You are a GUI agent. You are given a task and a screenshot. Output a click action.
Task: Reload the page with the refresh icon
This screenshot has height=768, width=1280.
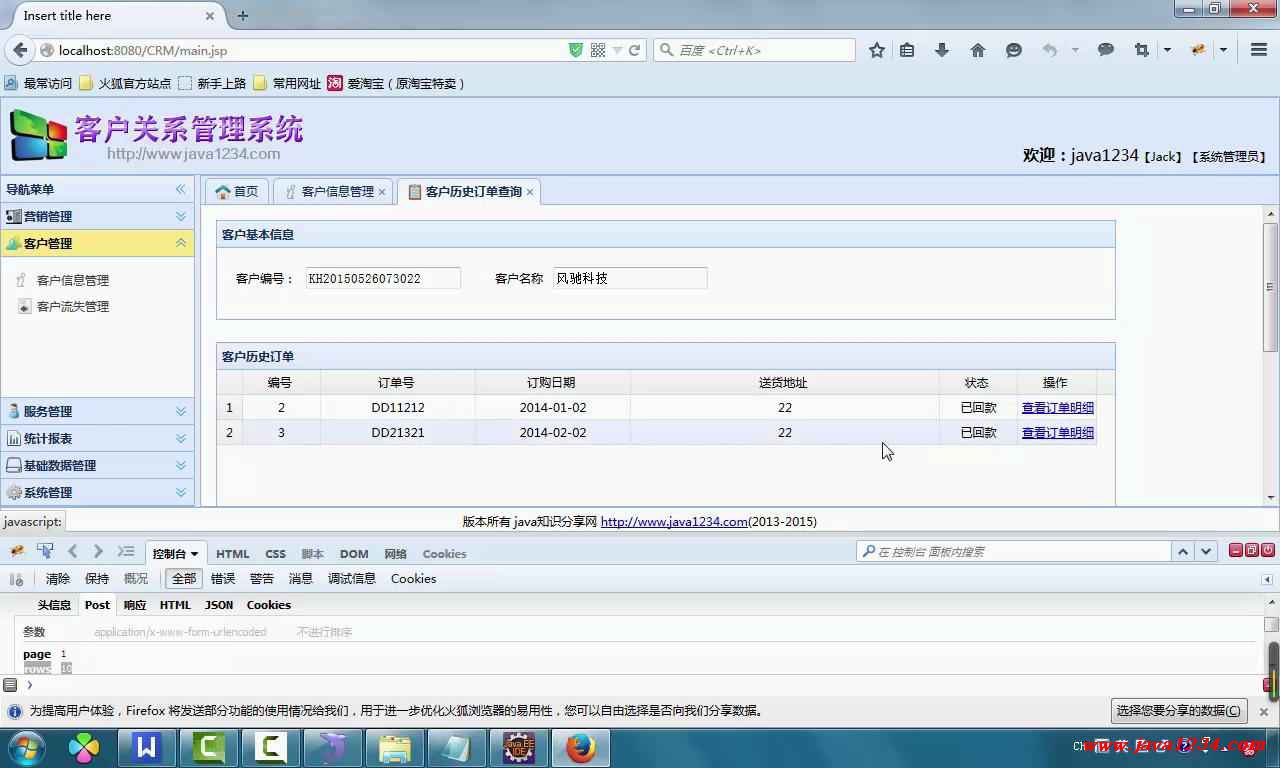[x=634, y=50]
